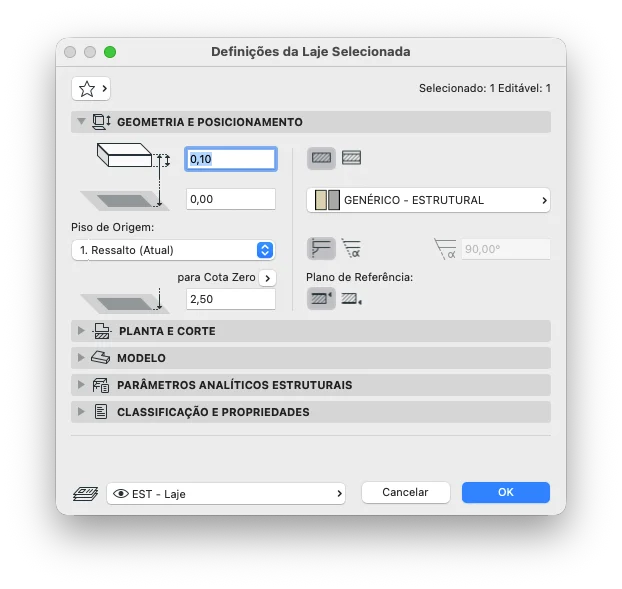622x589 pixels.
Task: Click the Cancelar button
Action: tap(405, 492)
